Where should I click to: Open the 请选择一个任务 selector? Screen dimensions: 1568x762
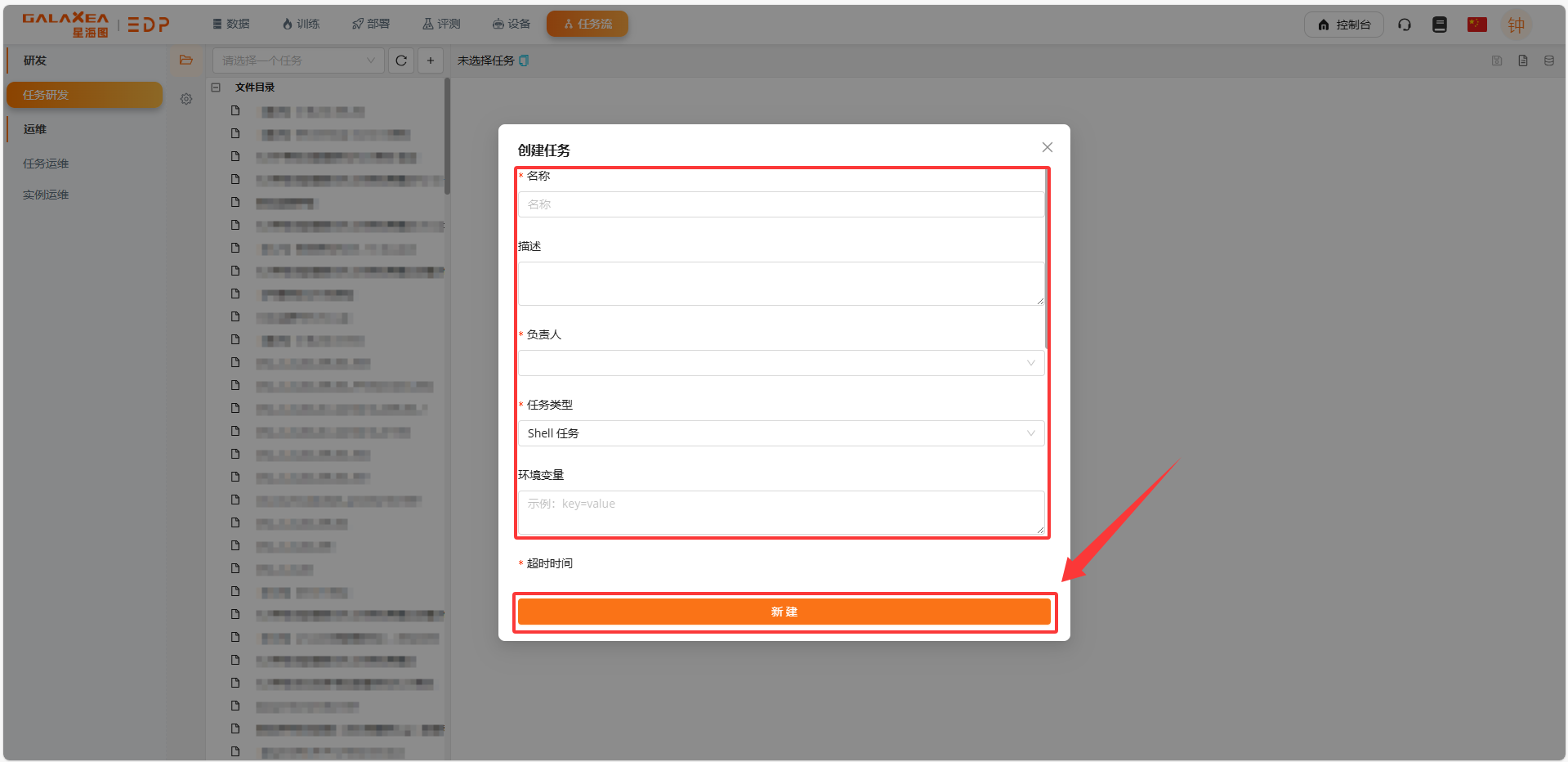pyautogui.click(x=297, y=61)
